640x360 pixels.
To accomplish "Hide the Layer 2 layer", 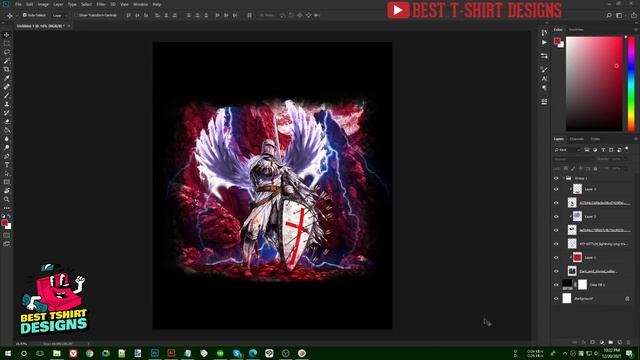I will click(x=556, y=216).
